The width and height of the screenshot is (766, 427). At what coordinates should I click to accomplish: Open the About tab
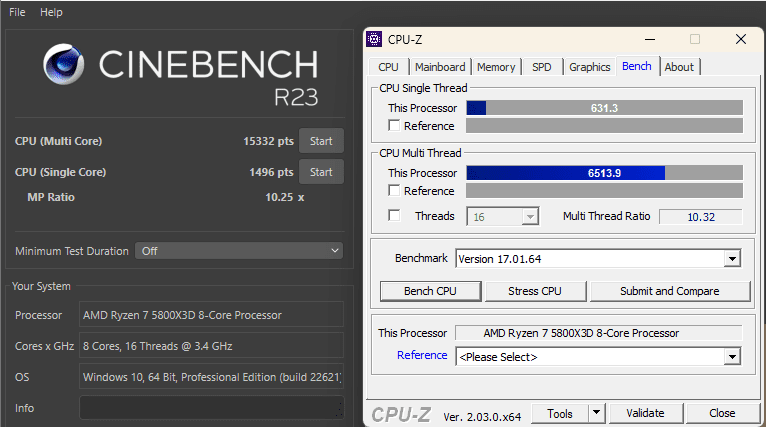[679, 67]
